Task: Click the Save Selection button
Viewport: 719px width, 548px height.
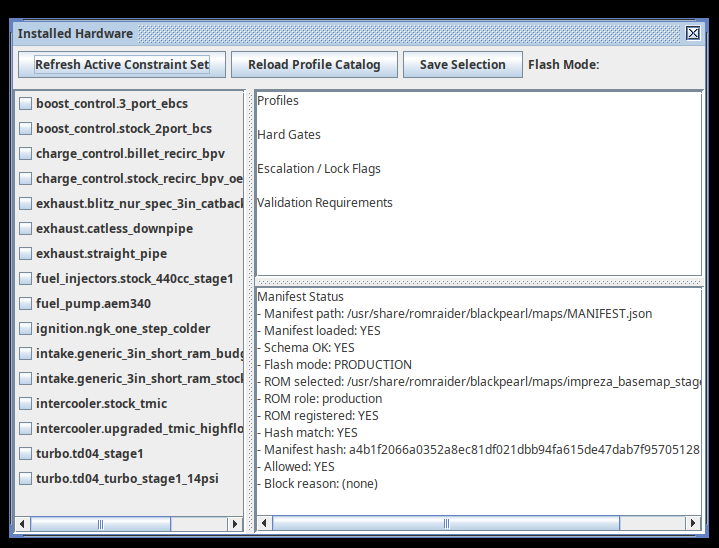Action: [462, 65]
